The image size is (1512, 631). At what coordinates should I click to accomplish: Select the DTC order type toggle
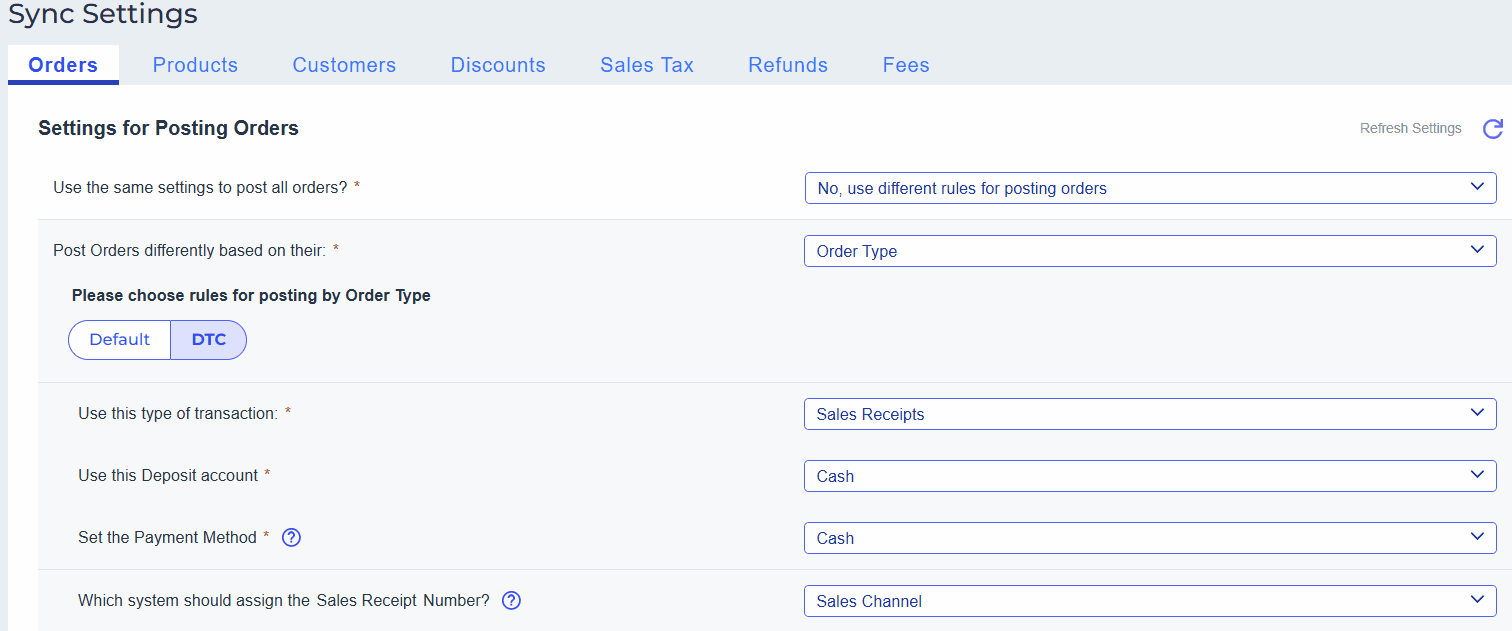pos(209,340)
